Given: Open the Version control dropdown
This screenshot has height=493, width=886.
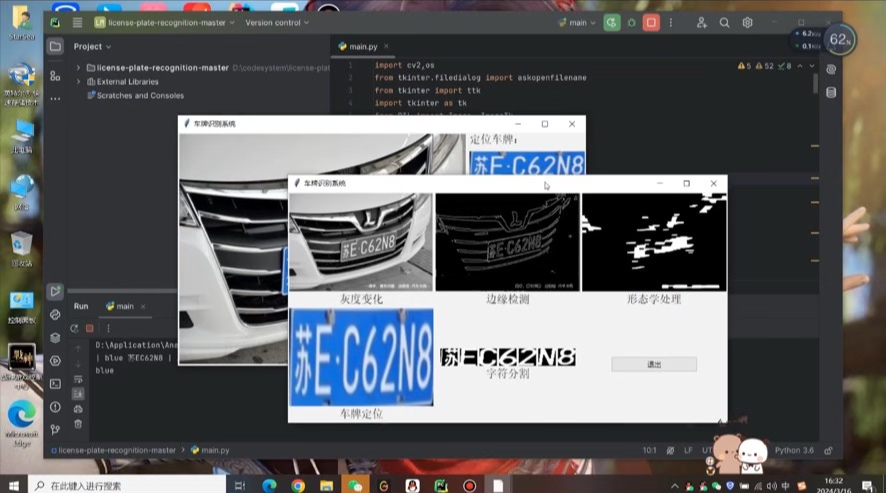Looking at the screenshot, I should click(277, 23).
